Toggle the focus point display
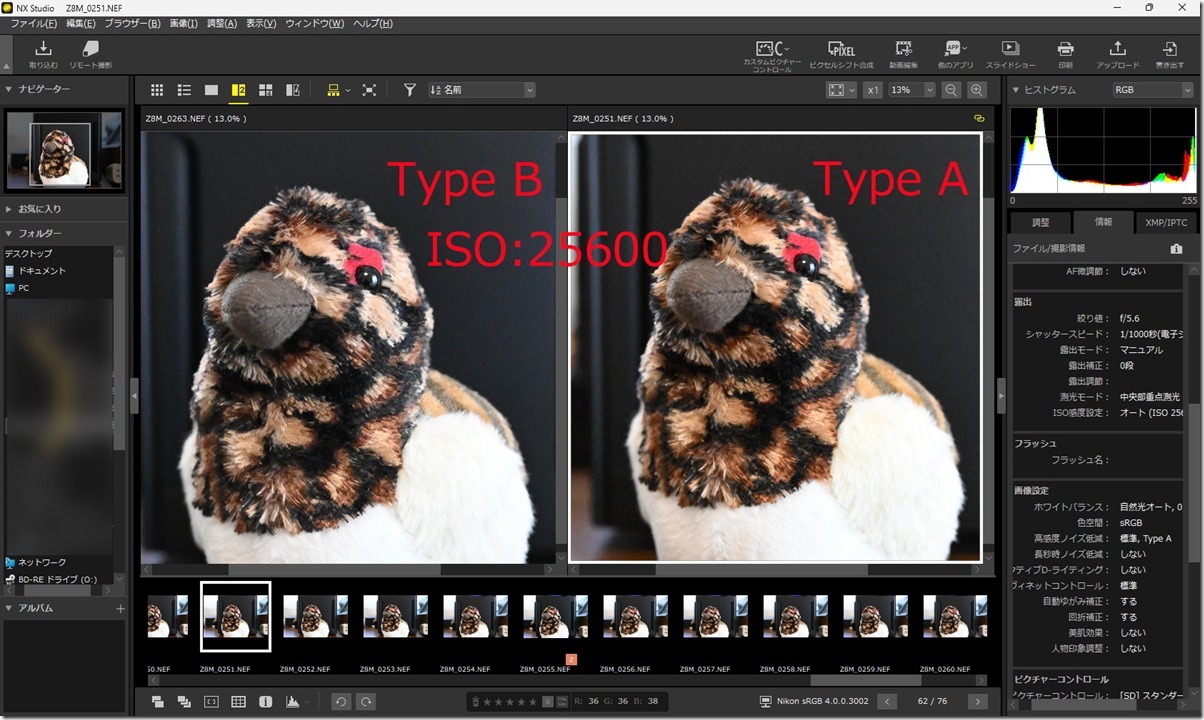 [x=211, y=702]
